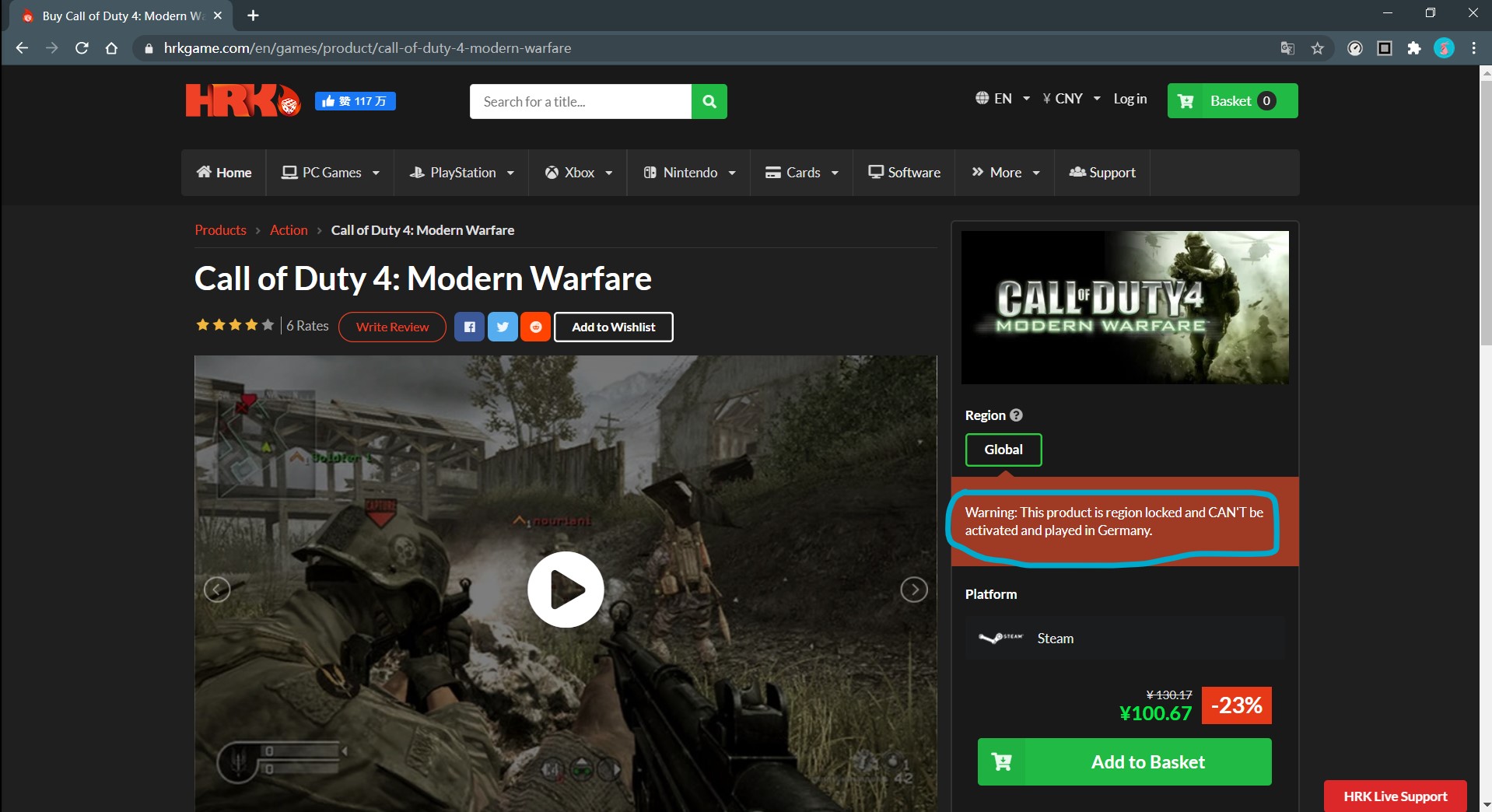Click the circular extension icon next to star
This screenshot has height=812, width=1492.
point(1355,48)
